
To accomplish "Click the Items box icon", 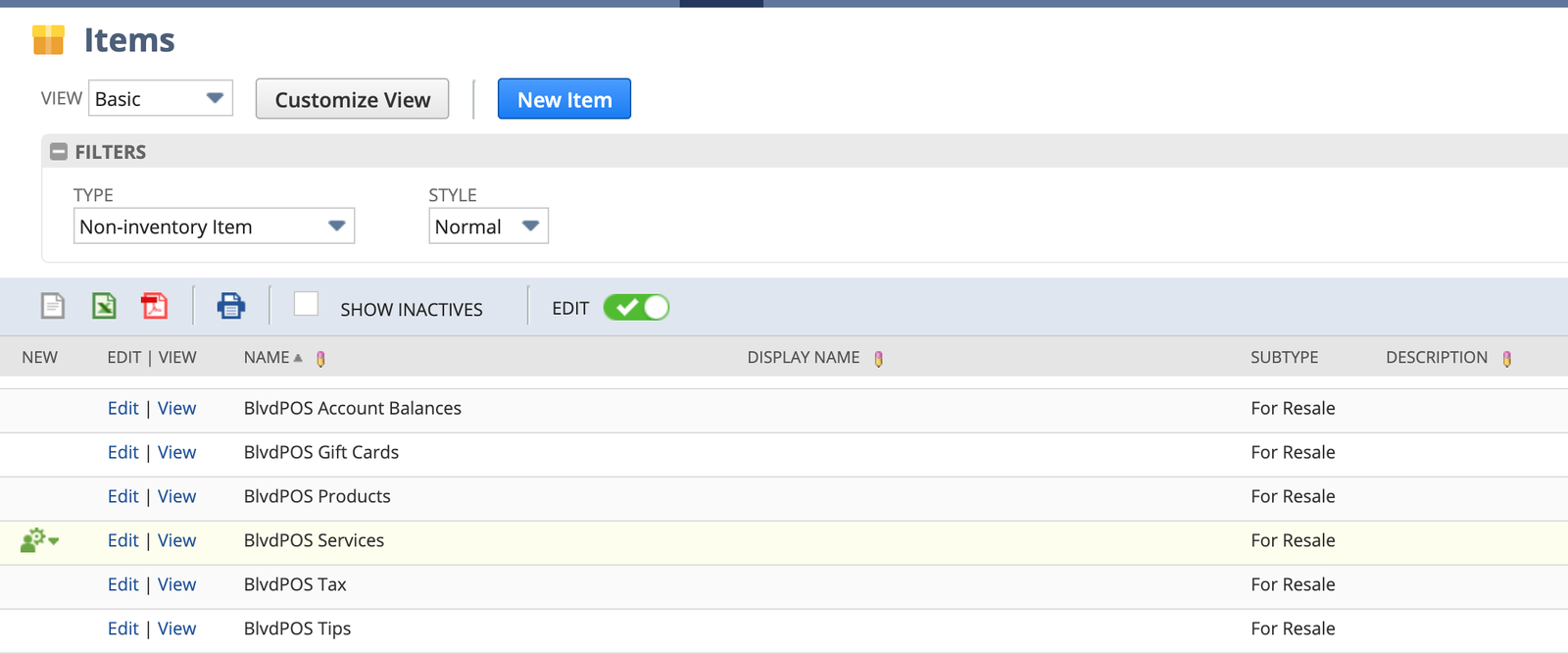I will [x=48, y=40].
